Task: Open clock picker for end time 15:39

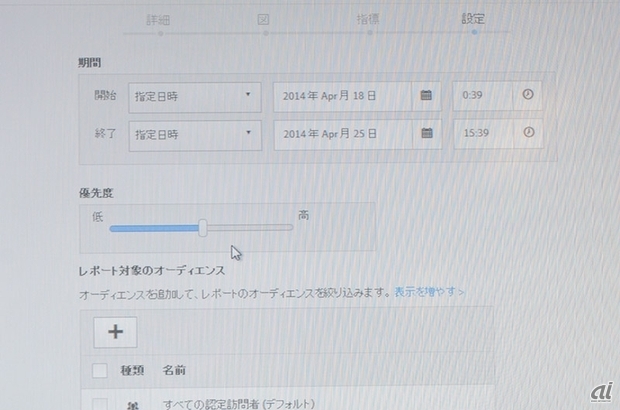Action: point(529,132)
